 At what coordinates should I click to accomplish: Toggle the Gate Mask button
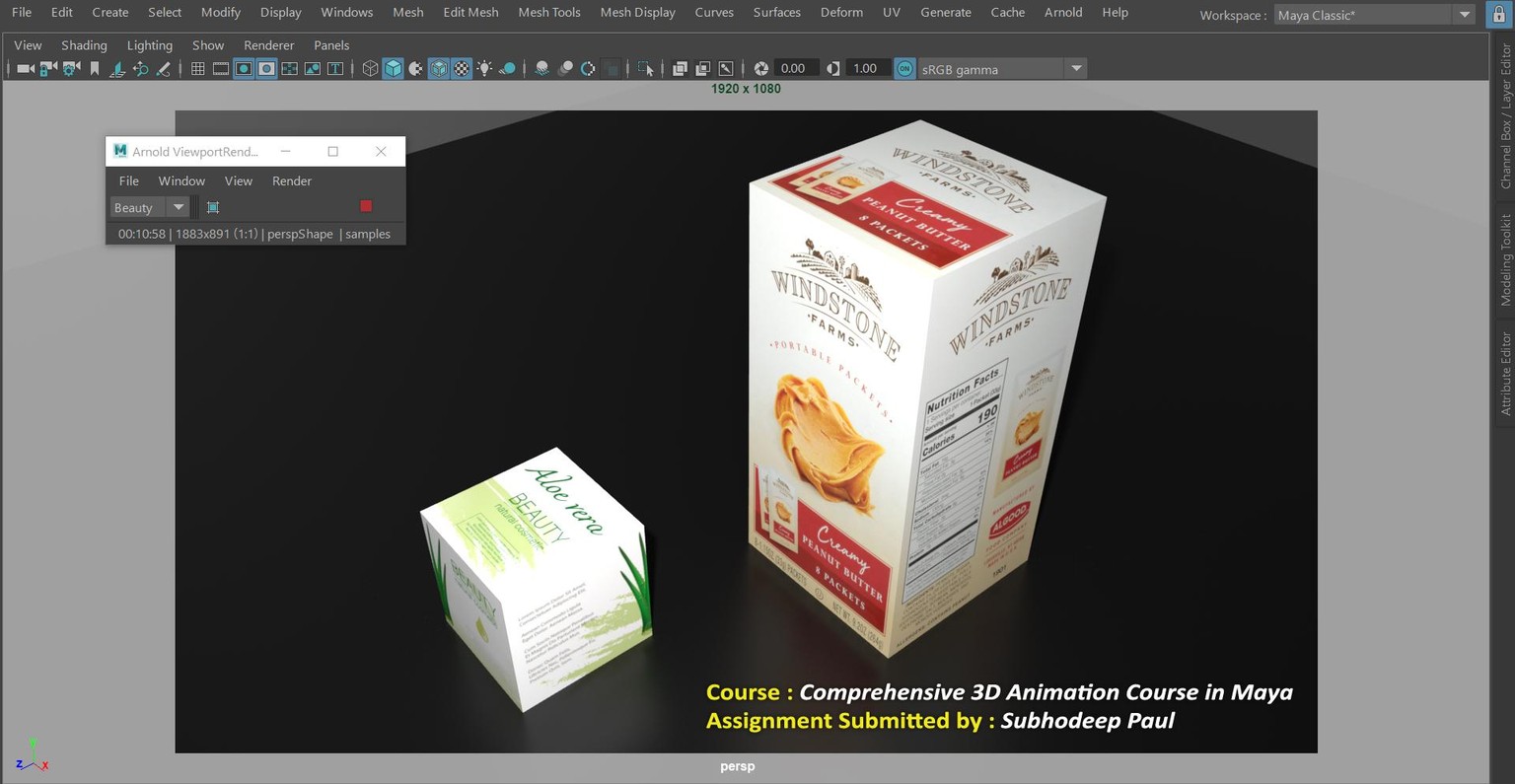(x=266, y=68)
